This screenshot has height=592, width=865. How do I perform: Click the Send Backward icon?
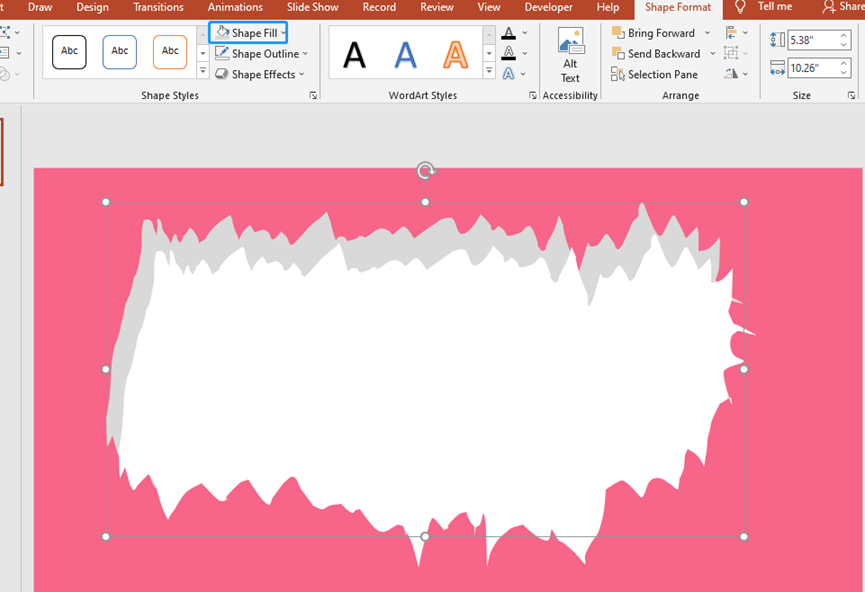click(618, 54)
